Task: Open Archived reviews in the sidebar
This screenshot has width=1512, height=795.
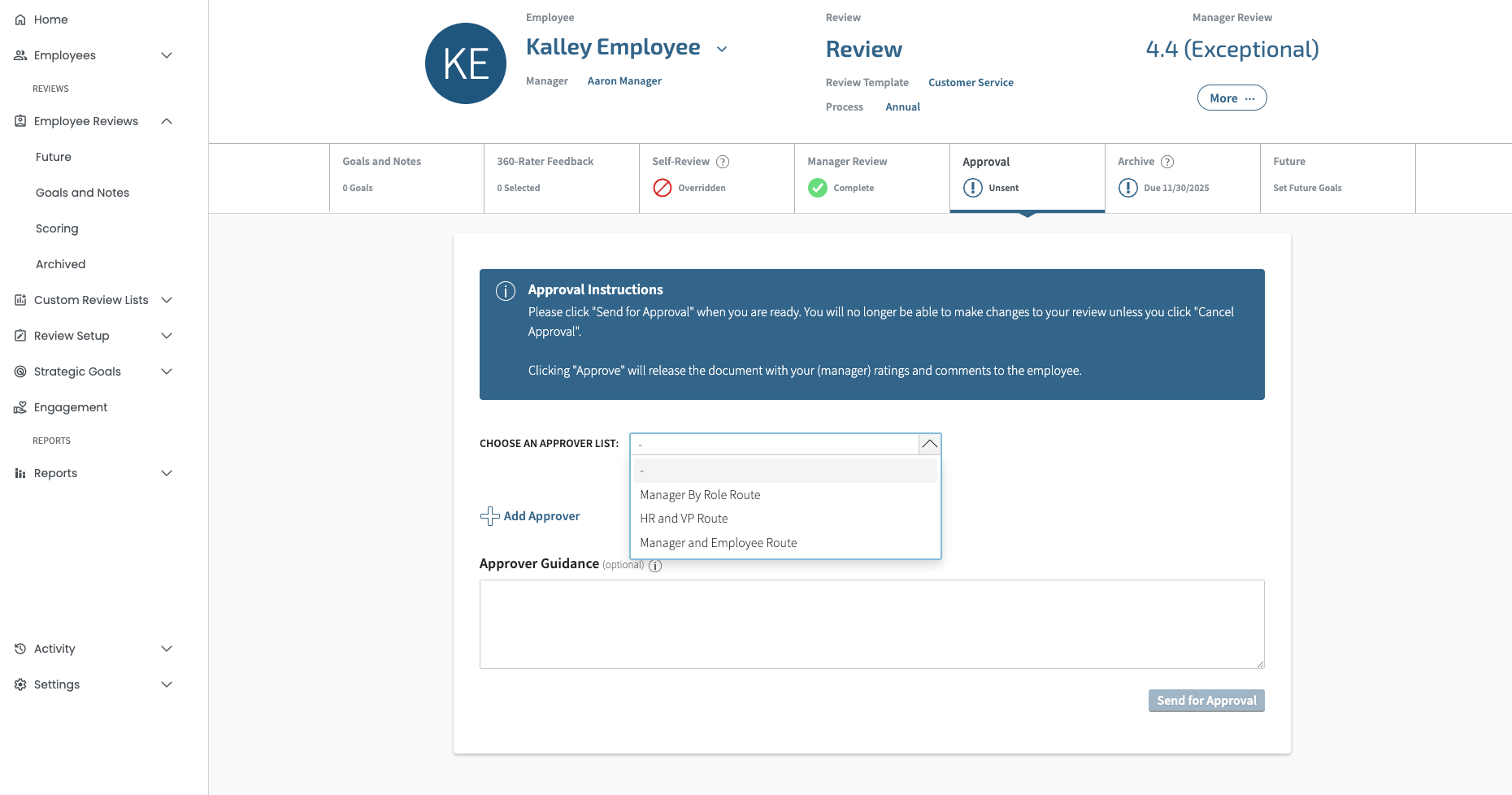Action: click(x=60, y=264)
